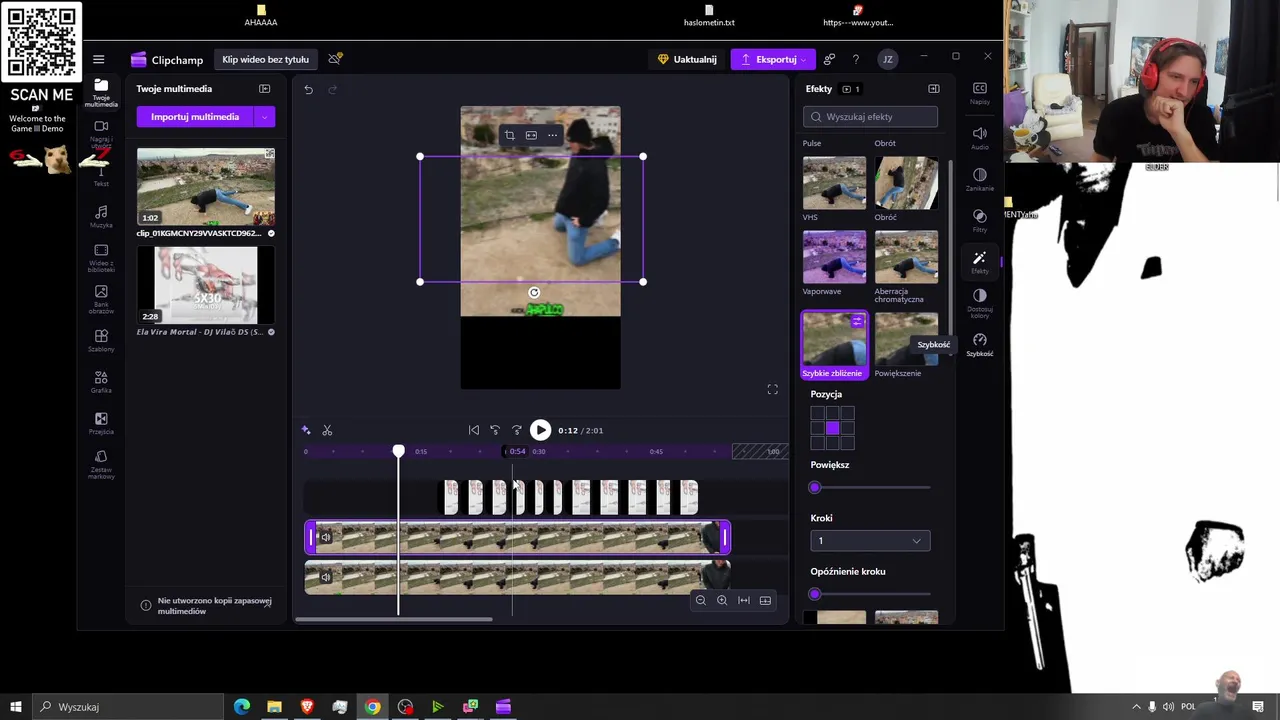Open the Muzyka sidebar section

pos(101,217)
